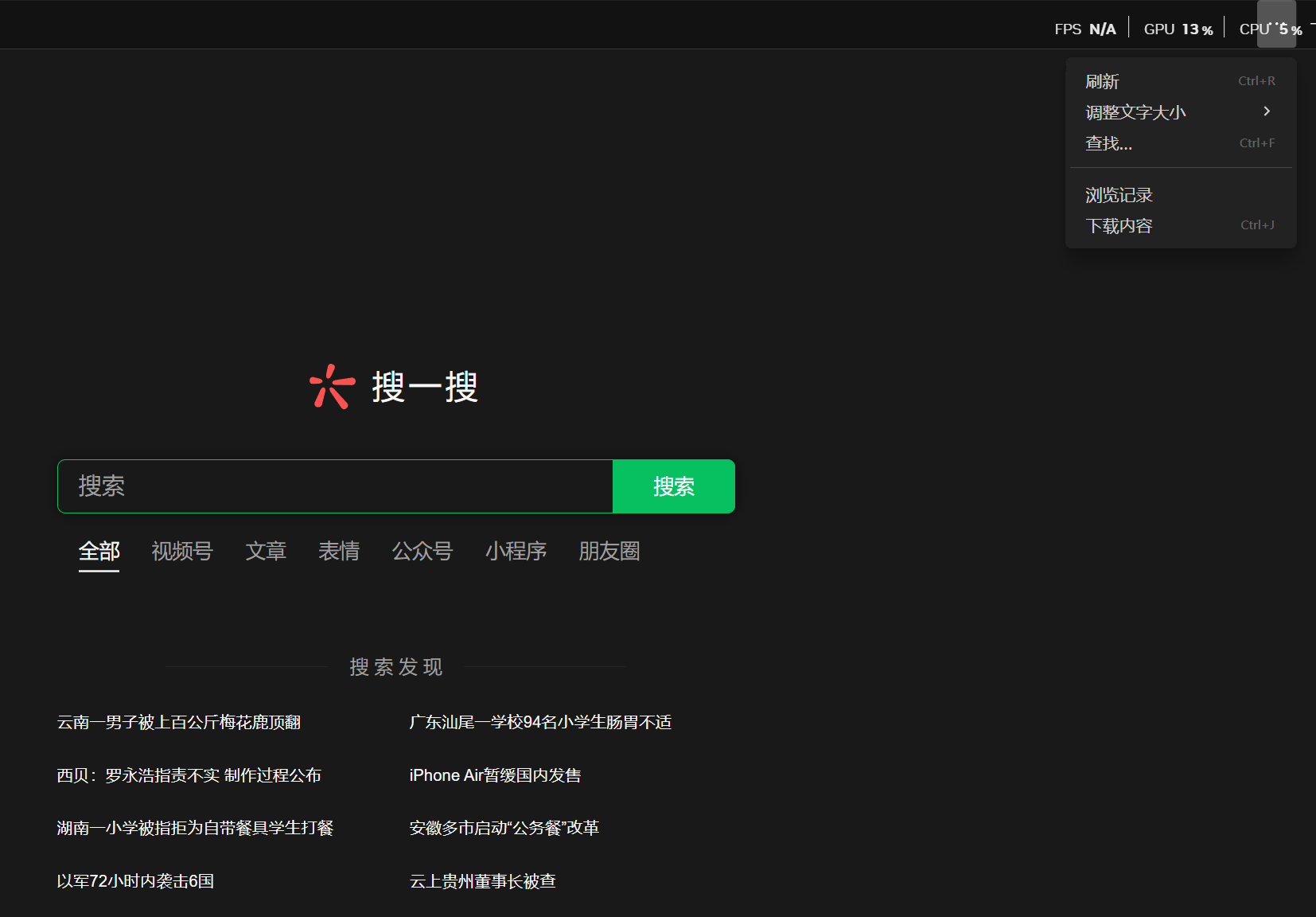Click the green 搜索 button
This screenshot has height=917, width=1316.
pos(673,486)
